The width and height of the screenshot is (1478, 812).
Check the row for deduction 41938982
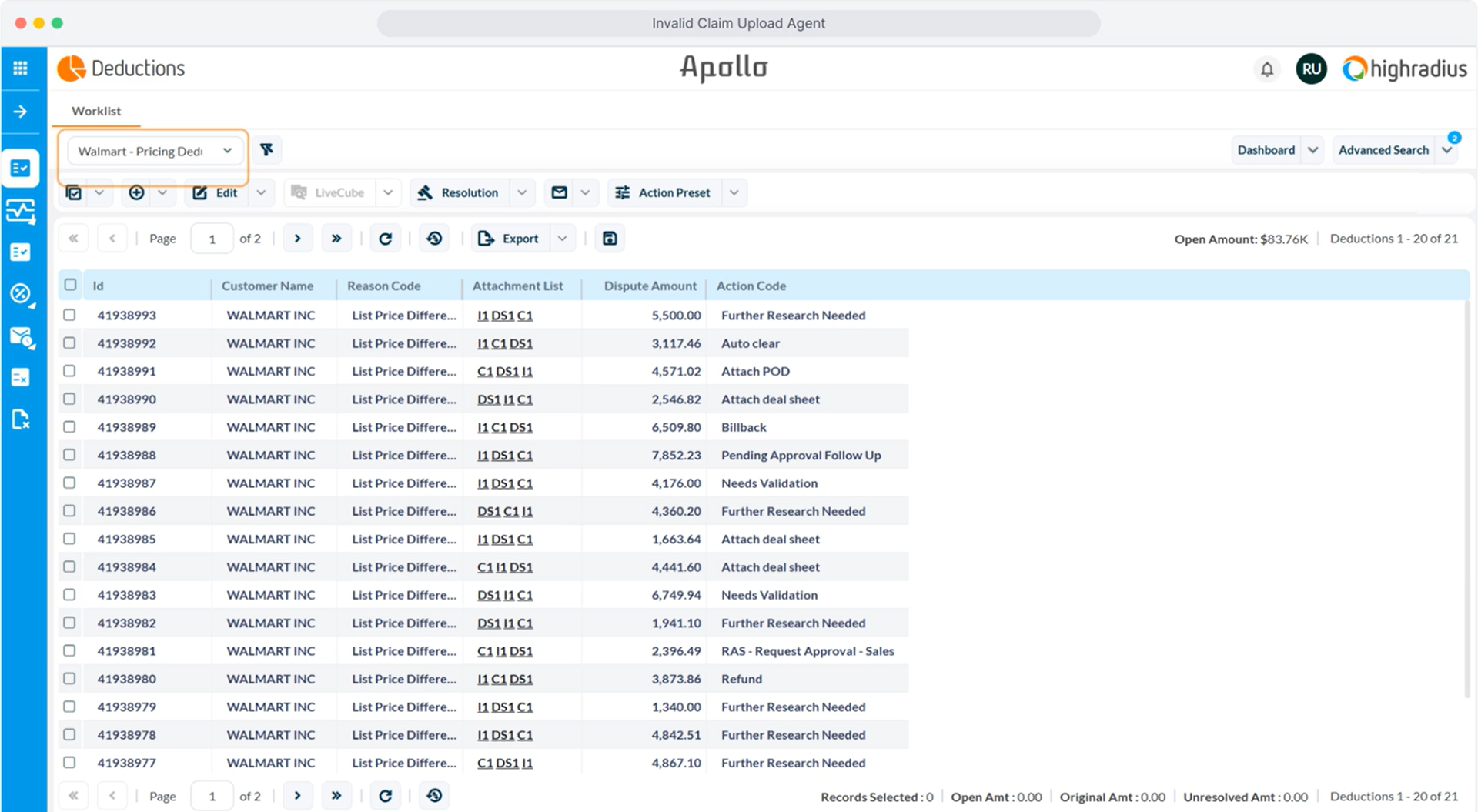click(x=69, y=623)
